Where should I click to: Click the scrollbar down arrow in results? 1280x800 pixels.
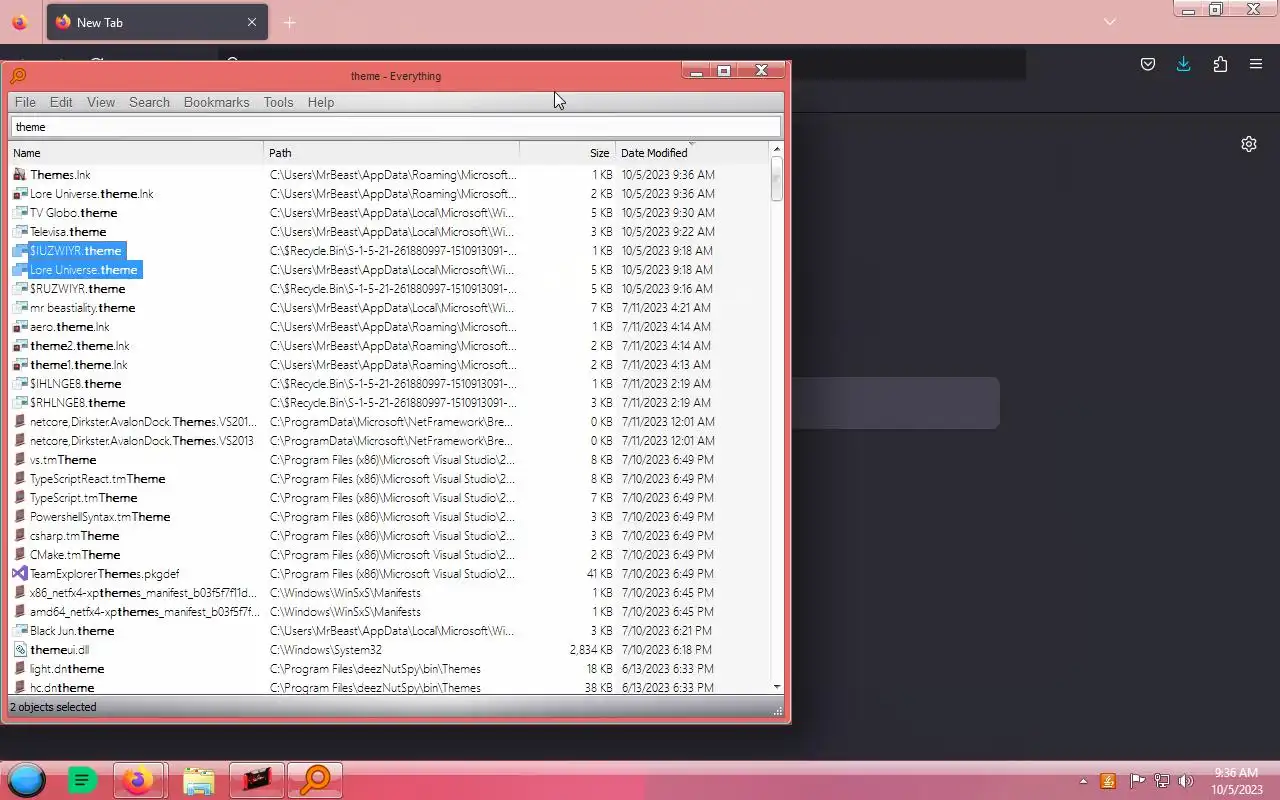click(x=777, y=687)
